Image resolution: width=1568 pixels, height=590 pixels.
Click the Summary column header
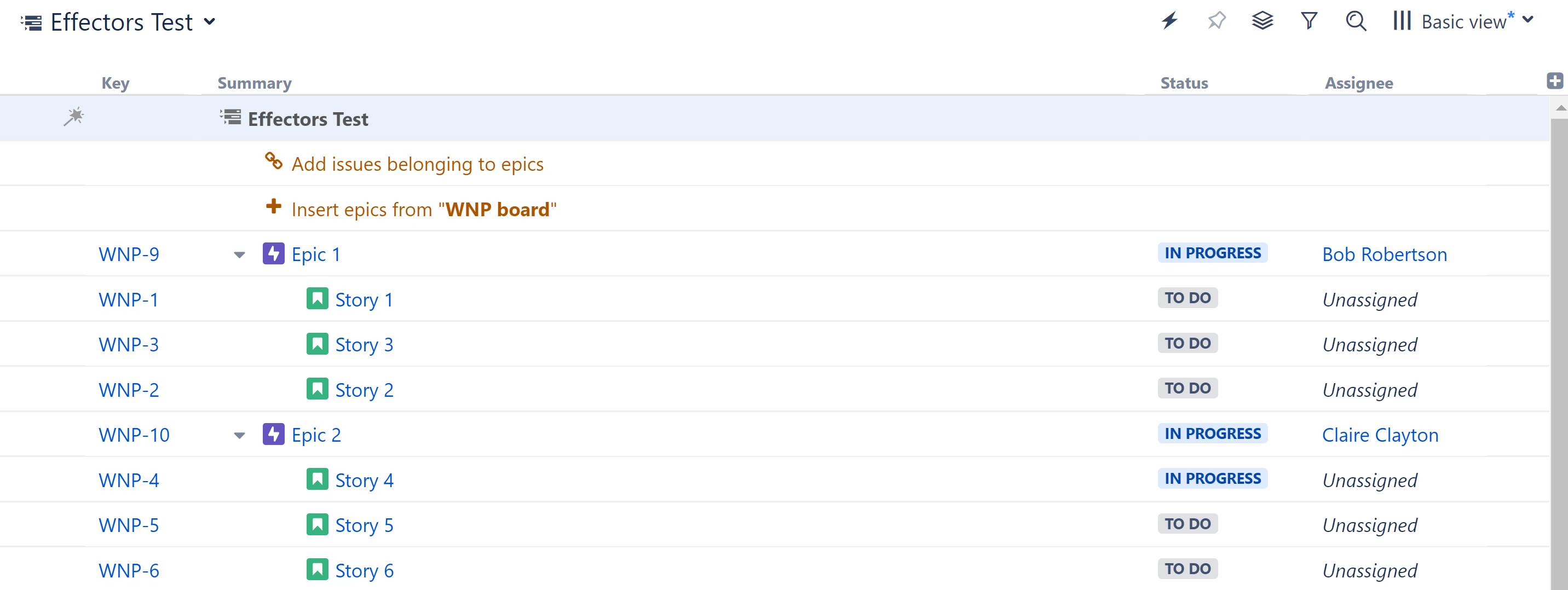click(255, 83)
